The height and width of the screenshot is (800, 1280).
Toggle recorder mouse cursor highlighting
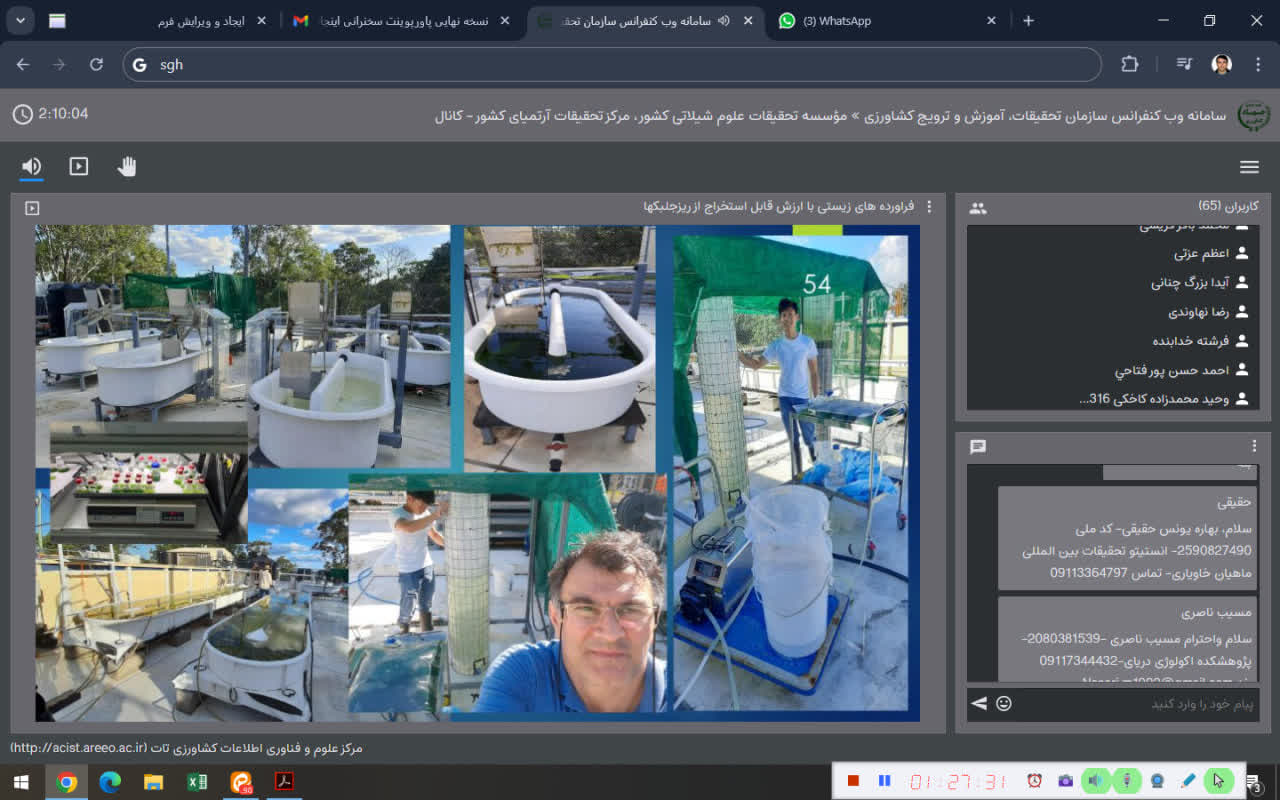(x=1218, y=780)
